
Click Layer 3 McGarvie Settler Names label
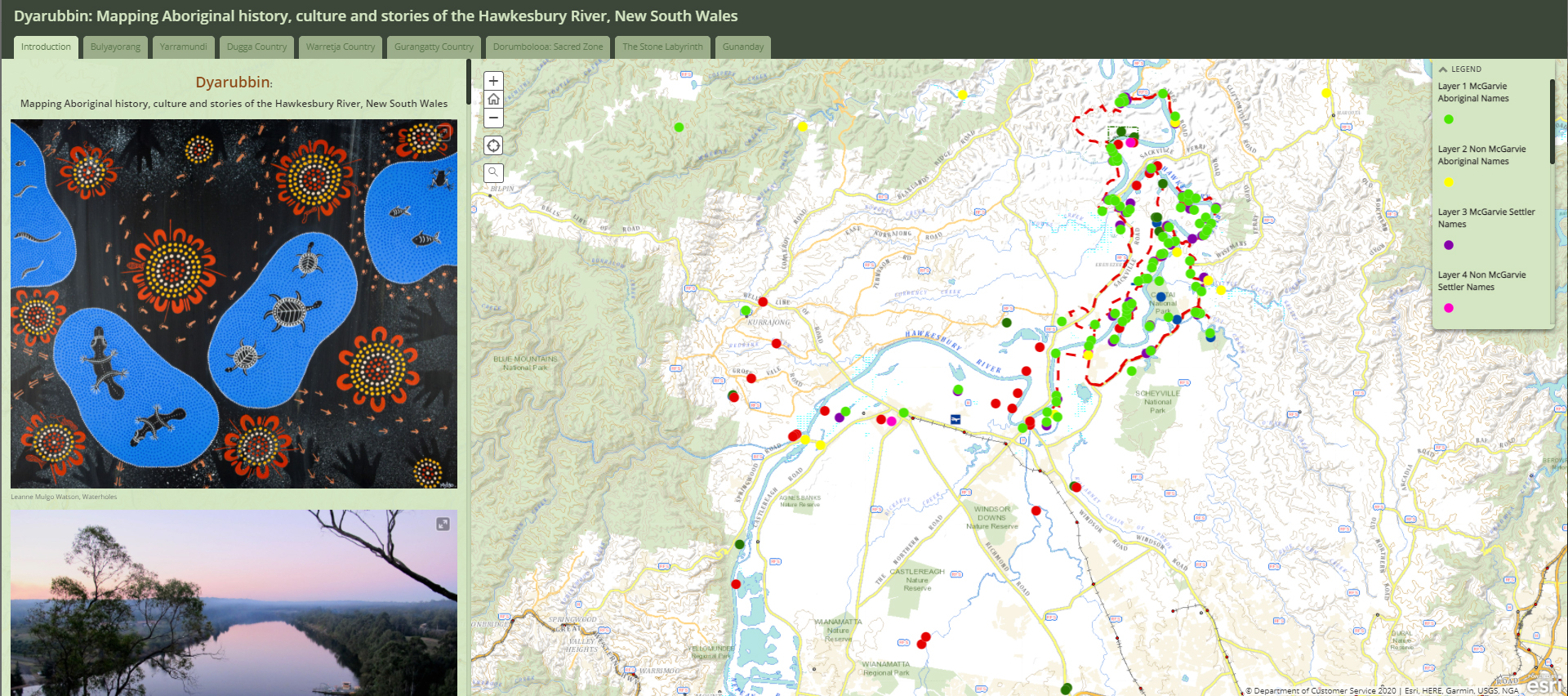tap(1486, 218)
